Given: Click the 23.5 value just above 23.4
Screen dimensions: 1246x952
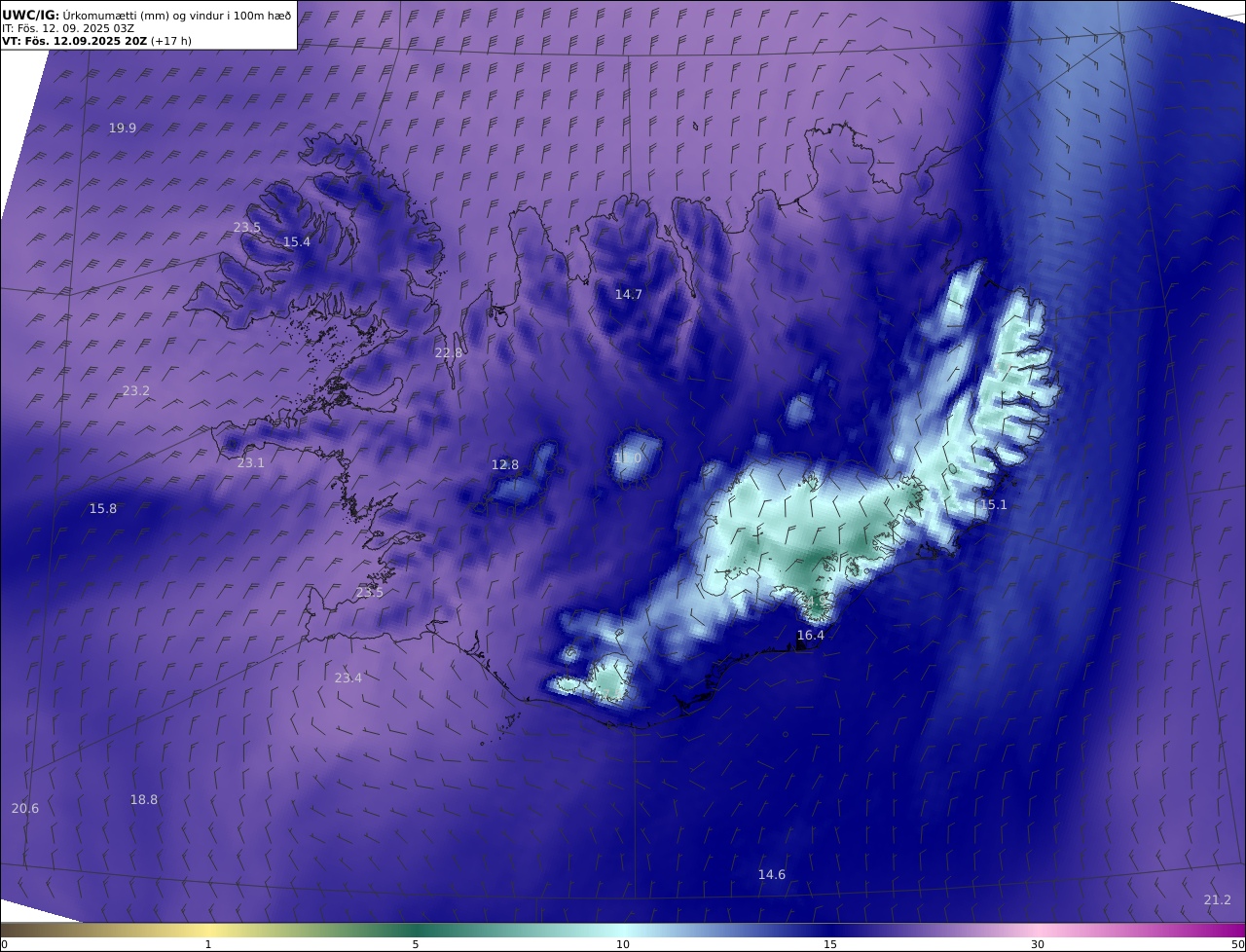Looking at the screenshot, I should [x=370, y=592].
